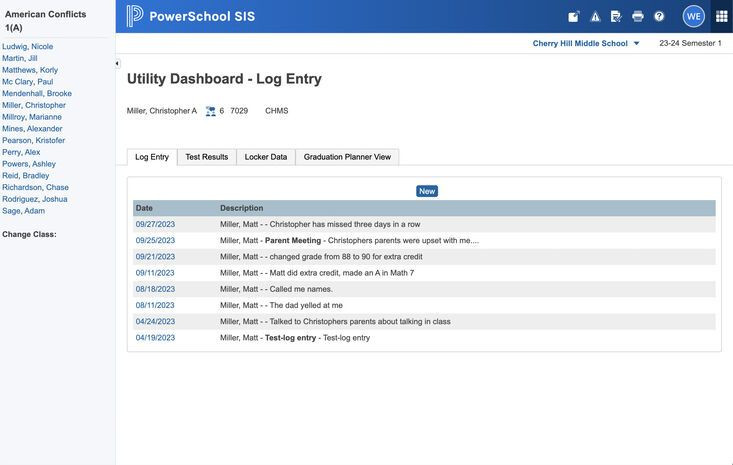Click the New log entry button
The height and width of the screenshot is (465, 733).
point(427,191)
